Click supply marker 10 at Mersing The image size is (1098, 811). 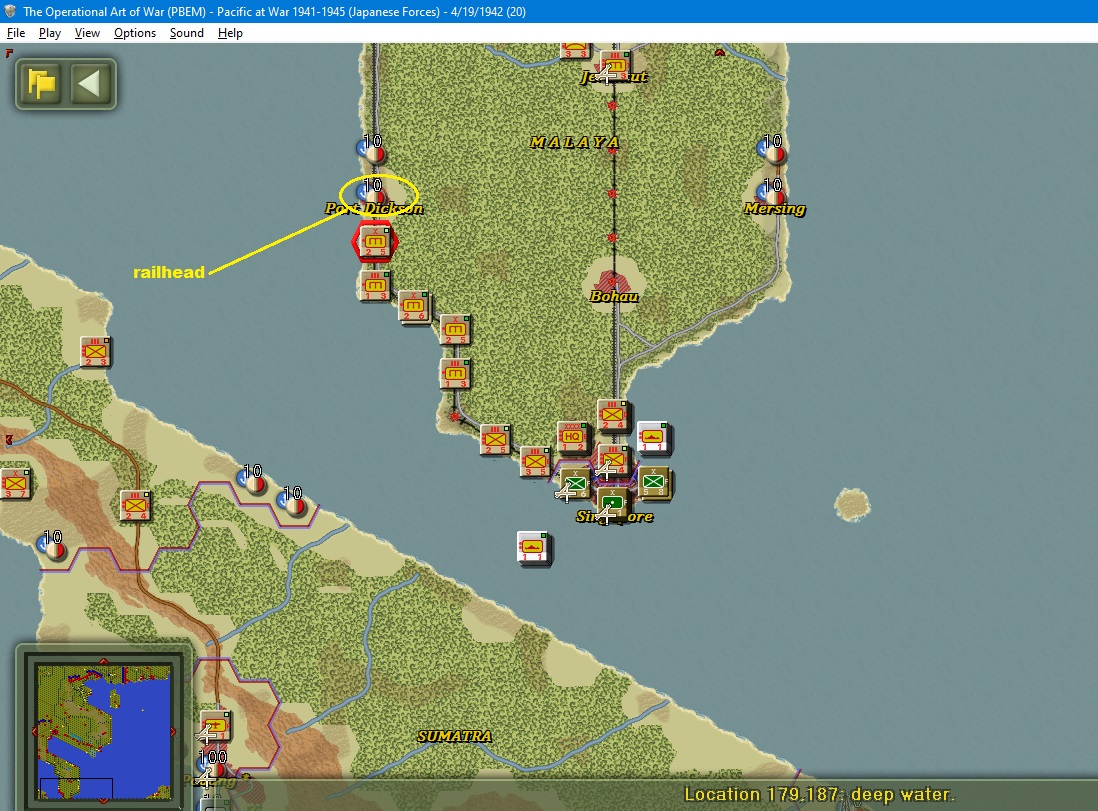[x=770, y=191]
